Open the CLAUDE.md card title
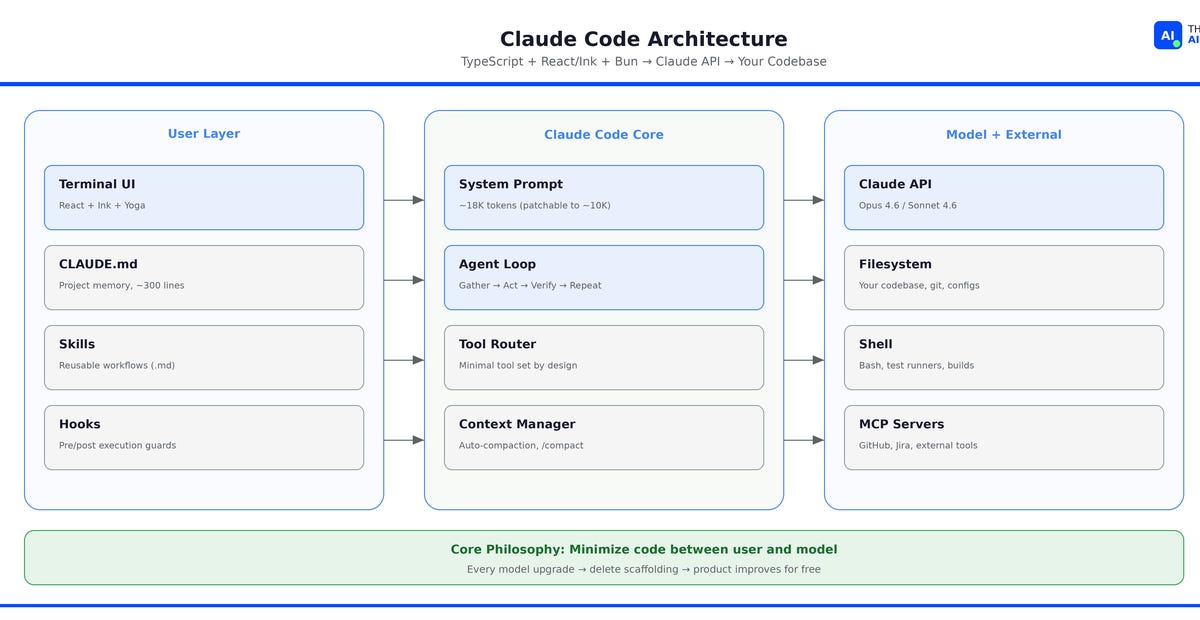This screenshot has height=620, width=1200. 98,264
